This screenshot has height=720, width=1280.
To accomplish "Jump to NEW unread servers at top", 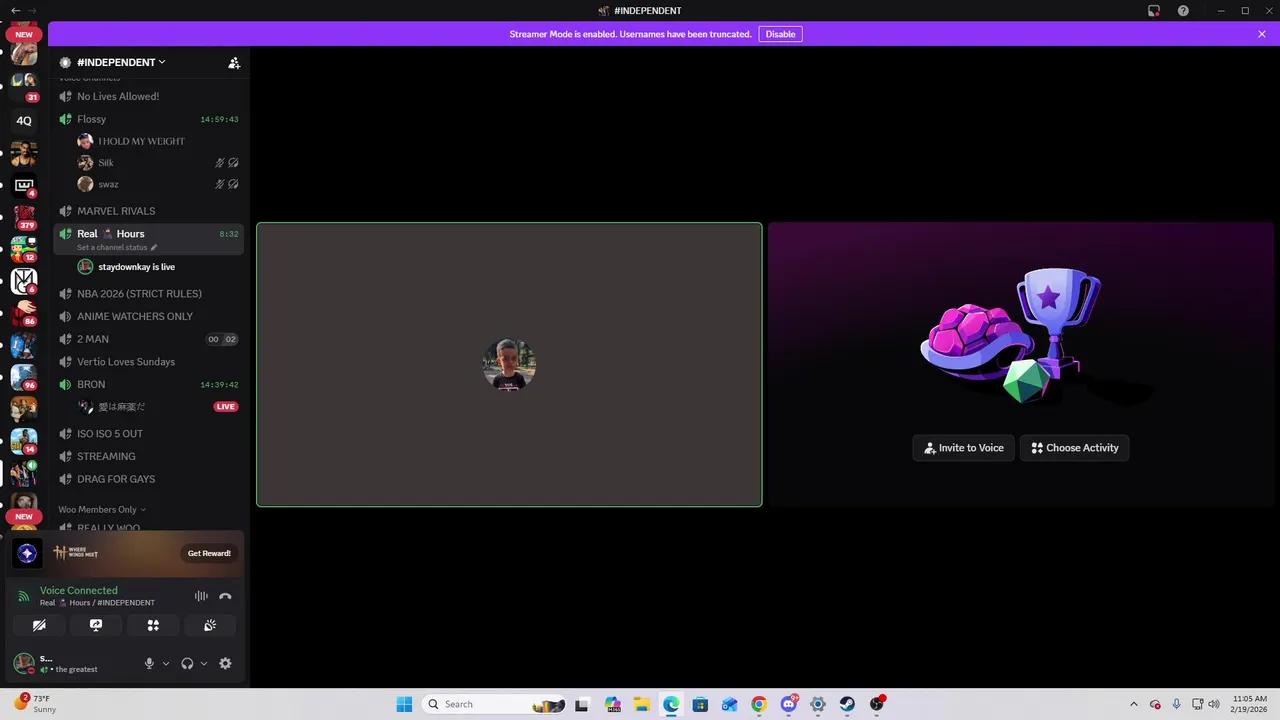I will (x=24, y=34).
